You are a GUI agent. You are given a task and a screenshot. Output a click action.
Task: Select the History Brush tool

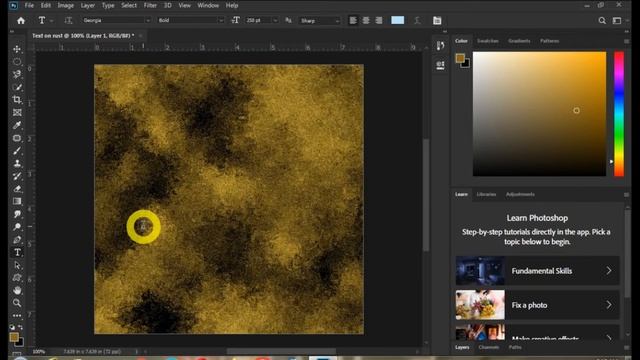pos(17,176)
